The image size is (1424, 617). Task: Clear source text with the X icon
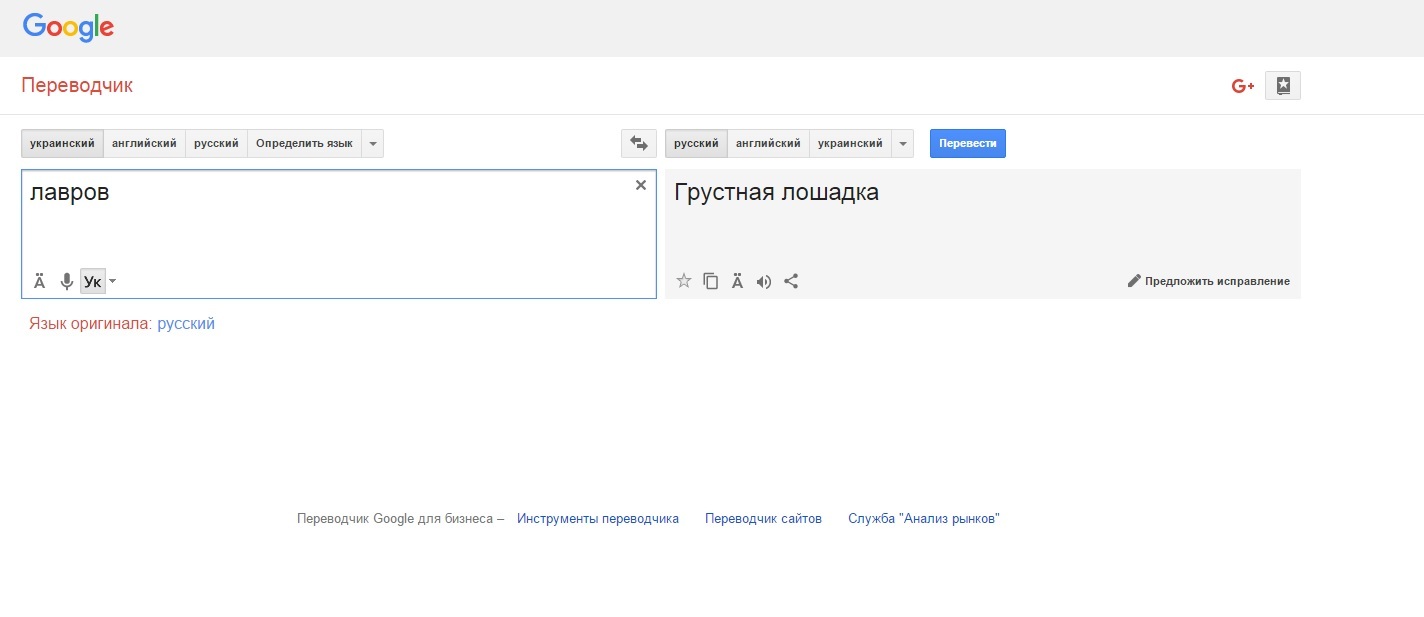(641, 185)
